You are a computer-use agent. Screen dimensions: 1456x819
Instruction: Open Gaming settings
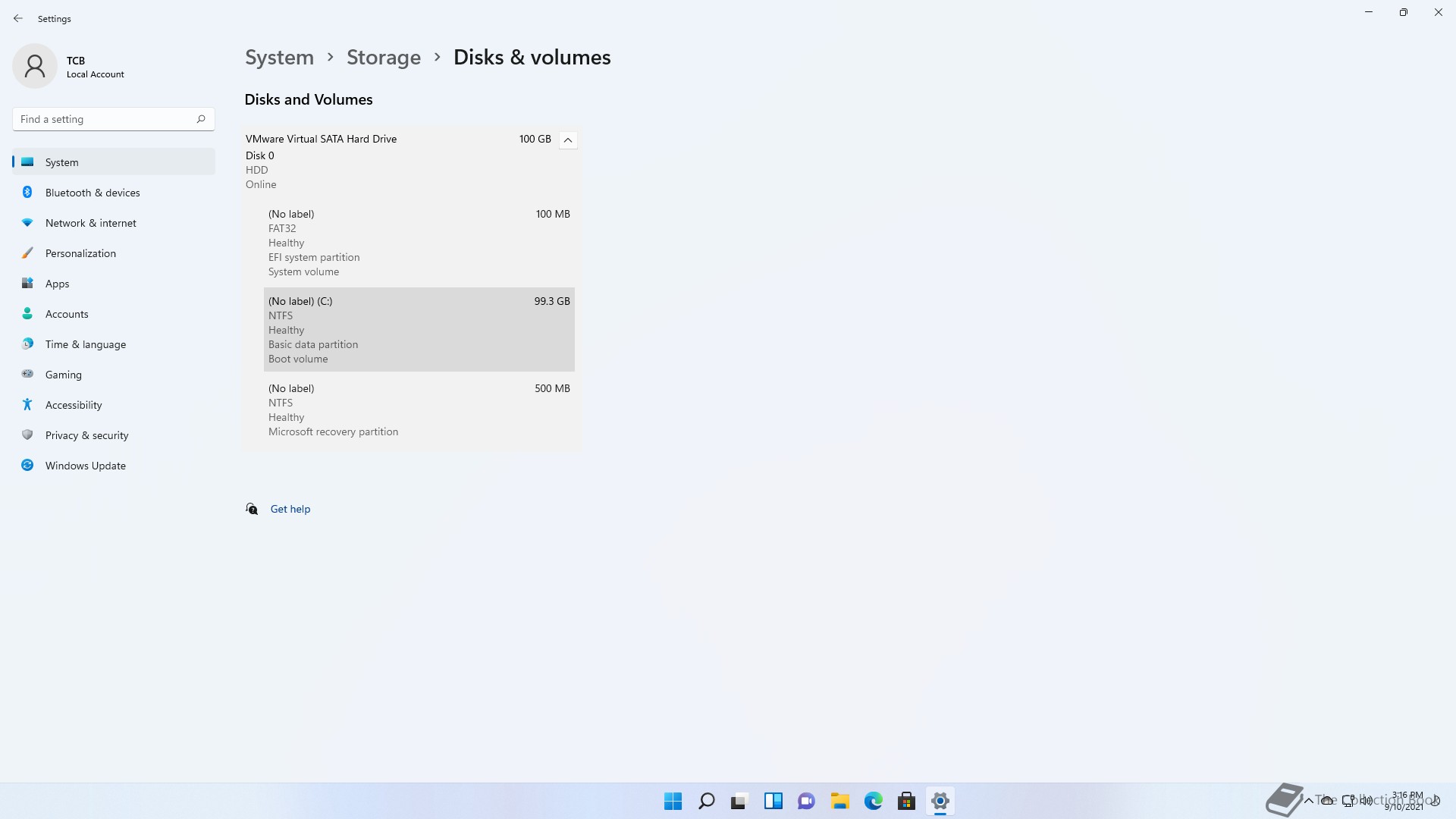pos(114,375)
